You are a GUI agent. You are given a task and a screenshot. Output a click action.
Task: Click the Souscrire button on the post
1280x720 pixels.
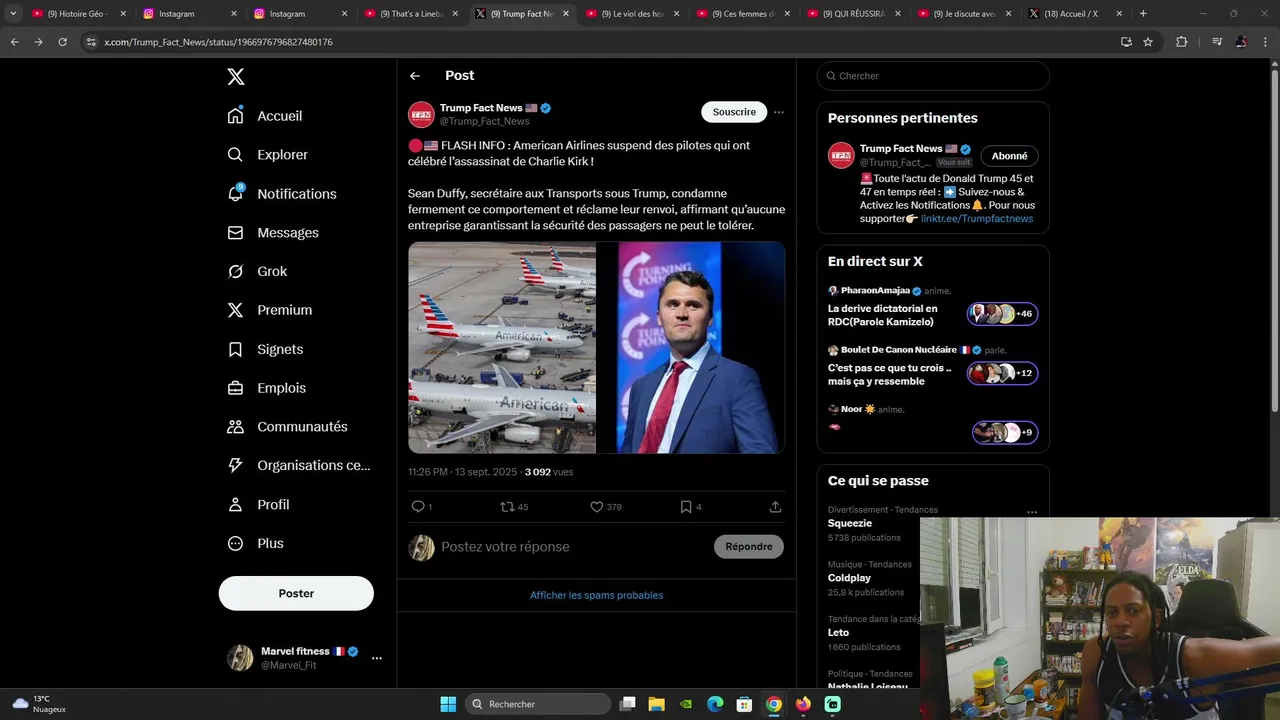(734, 112)
